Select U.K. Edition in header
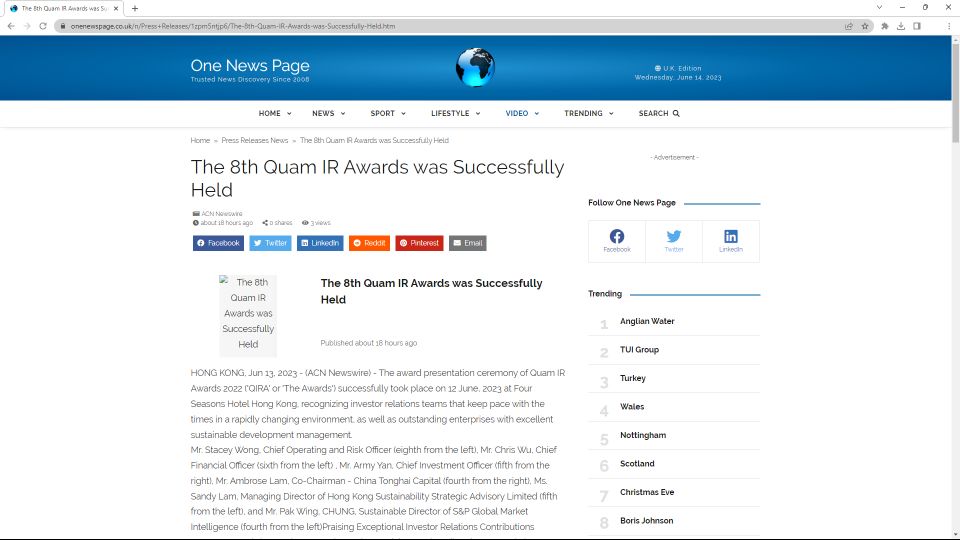Viewport: 960px width, 540px height. 678,69
